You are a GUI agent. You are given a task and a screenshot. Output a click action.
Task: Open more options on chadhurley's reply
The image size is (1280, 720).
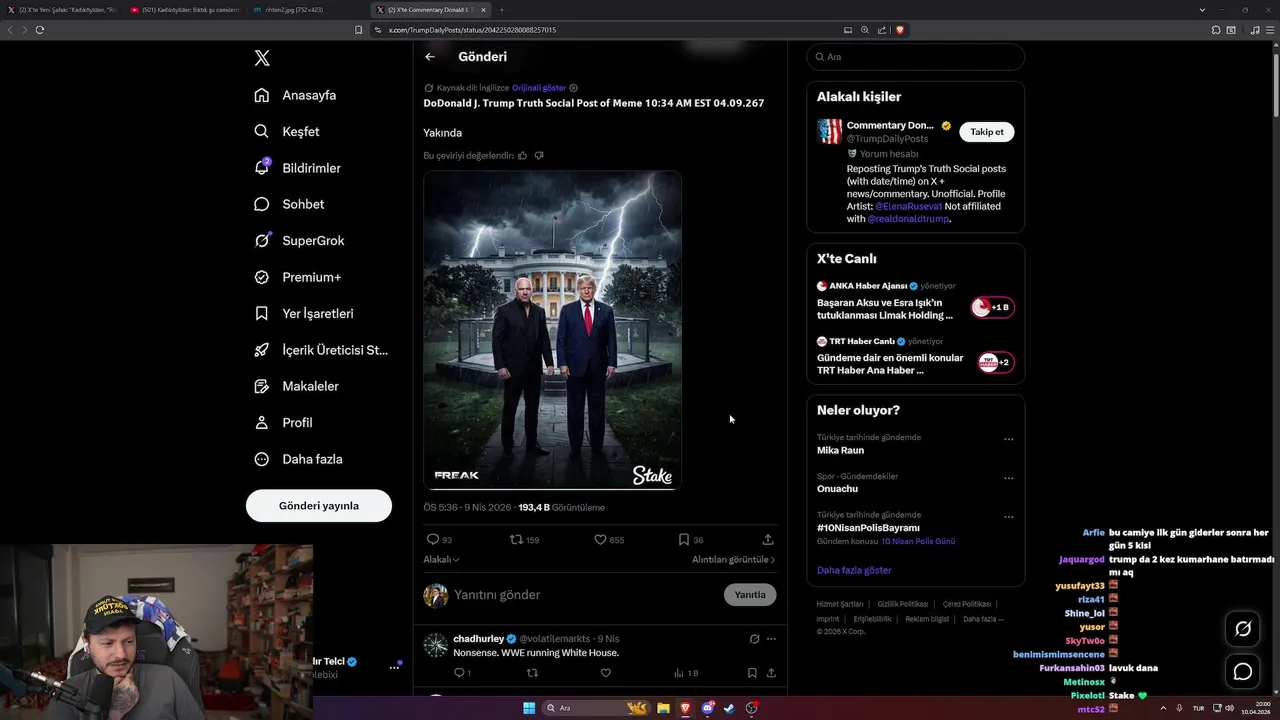point(771,639)
